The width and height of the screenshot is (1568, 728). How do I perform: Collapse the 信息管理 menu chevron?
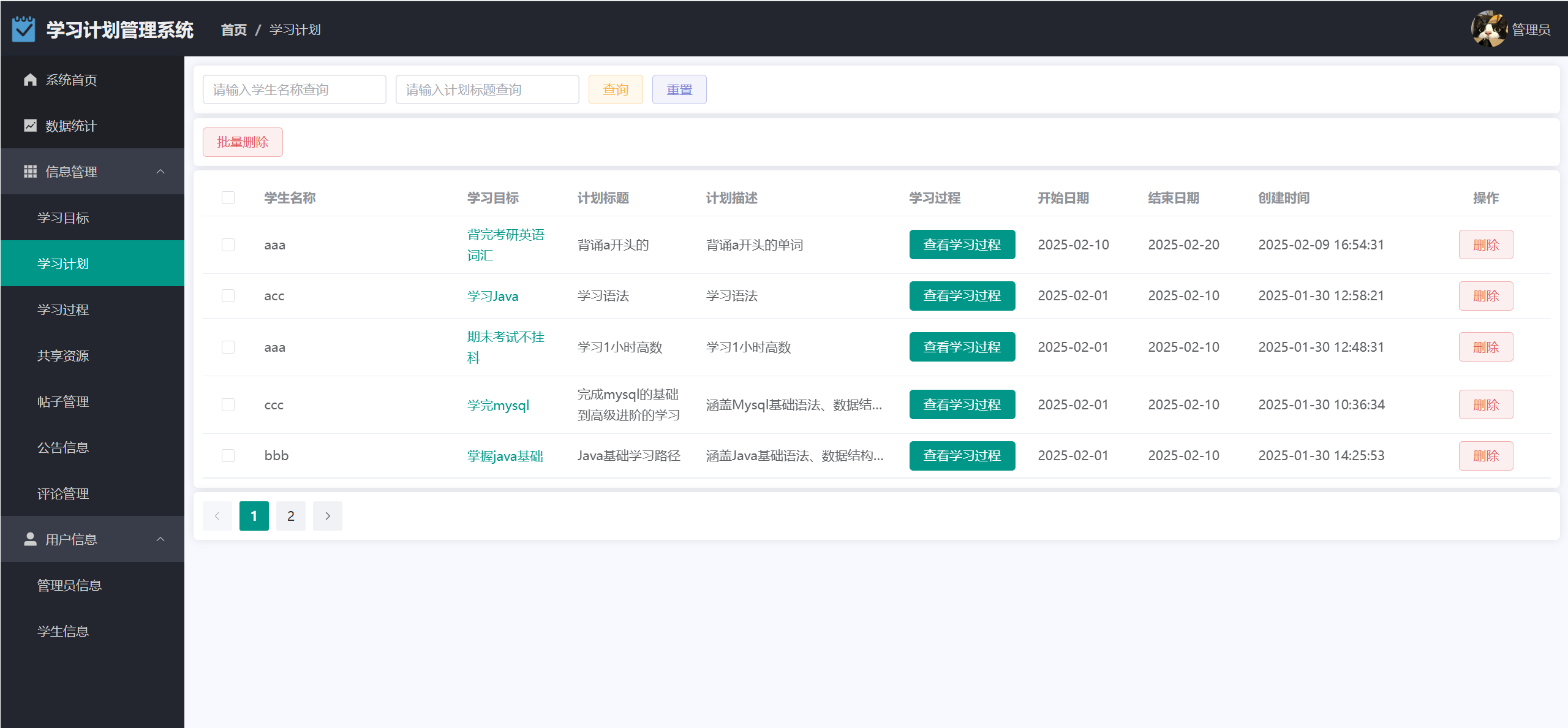pos(160,172)
